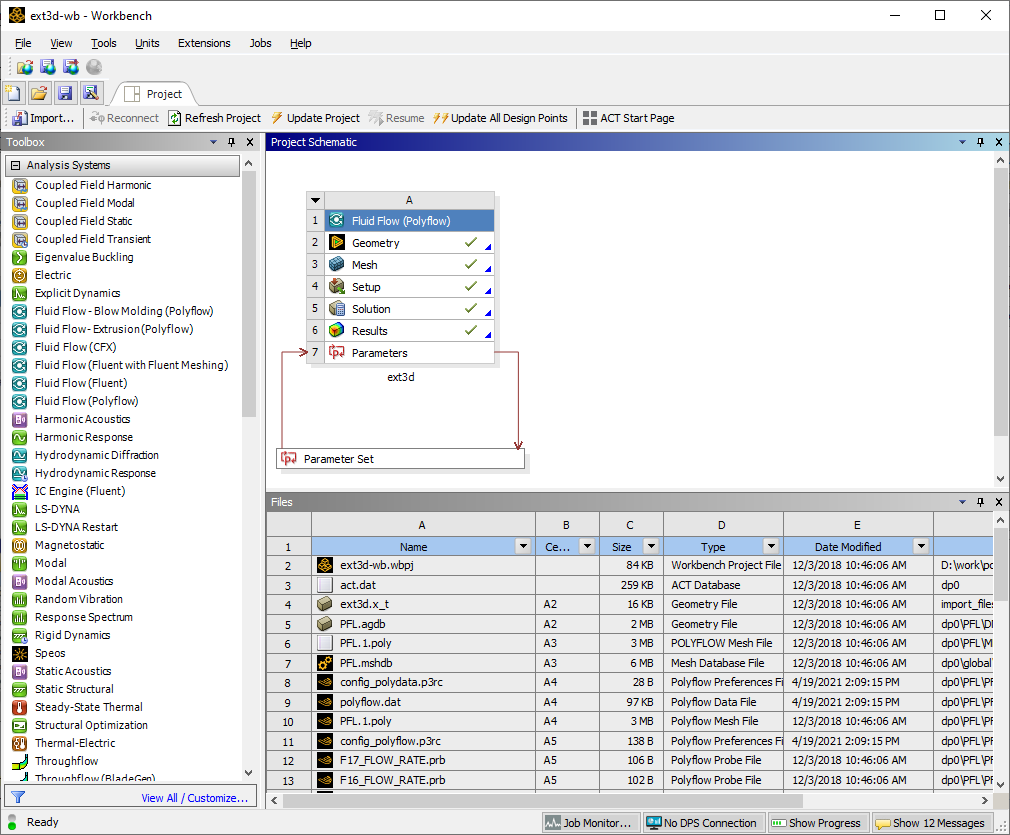The width and height of the screenshot is (1010, 835).
Task: Click the Parameter Set bar in the schematic
Action: coord(400,458)
